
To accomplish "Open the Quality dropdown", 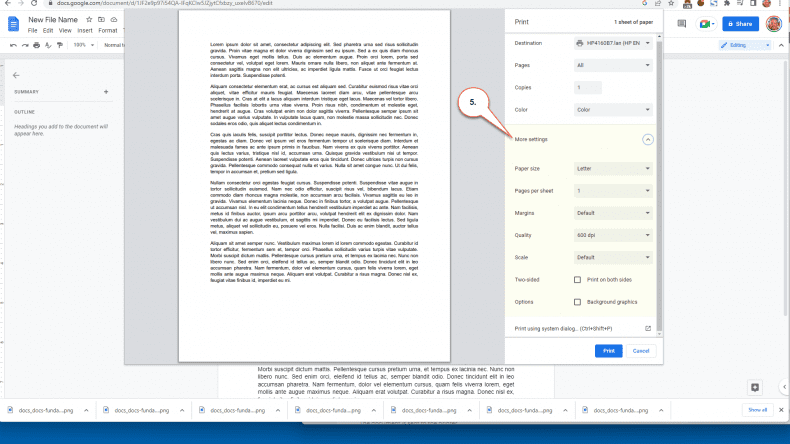I will [x=613, y=235].
